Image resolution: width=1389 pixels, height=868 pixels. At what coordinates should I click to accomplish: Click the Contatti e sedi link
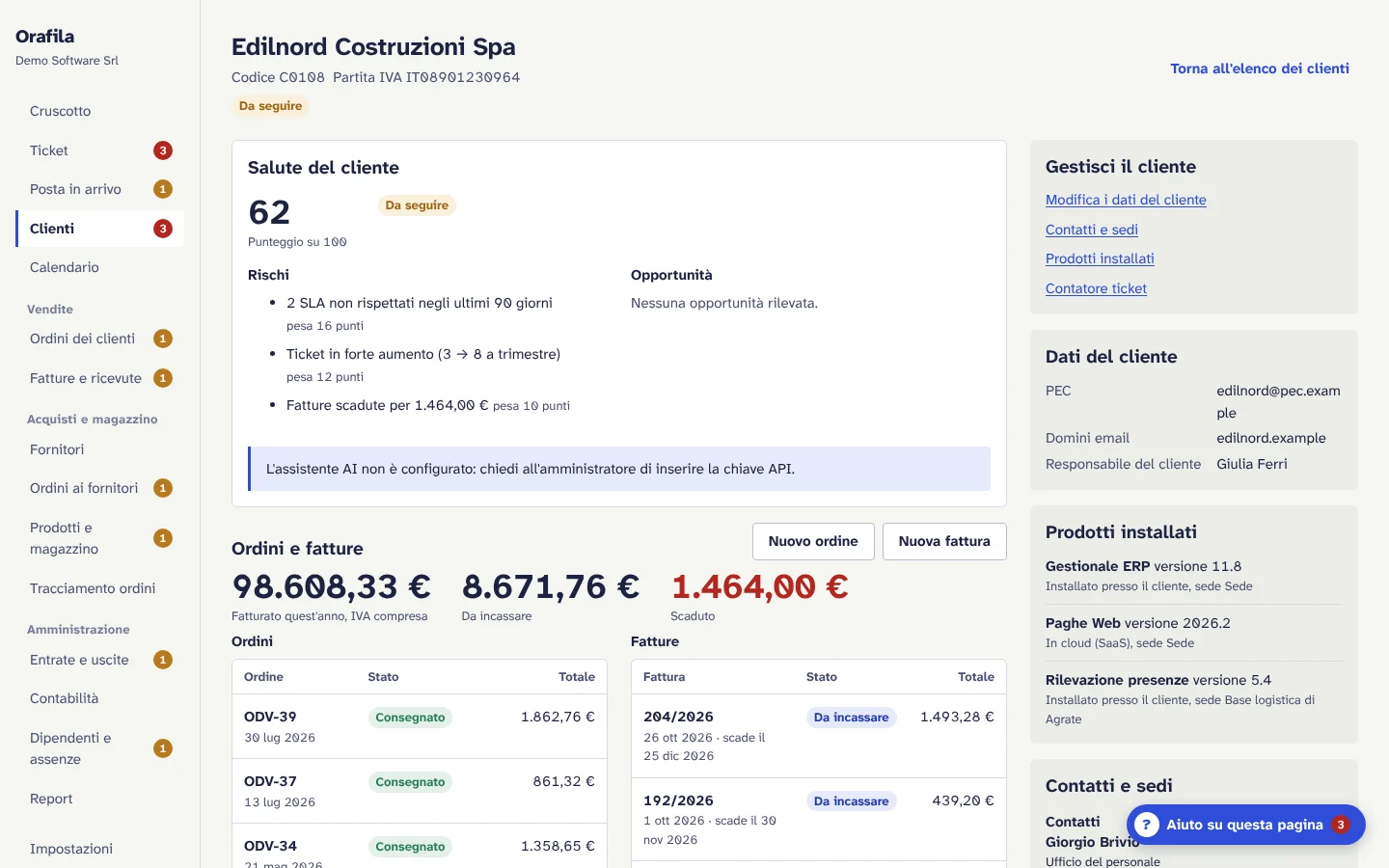pos(1092,230)
